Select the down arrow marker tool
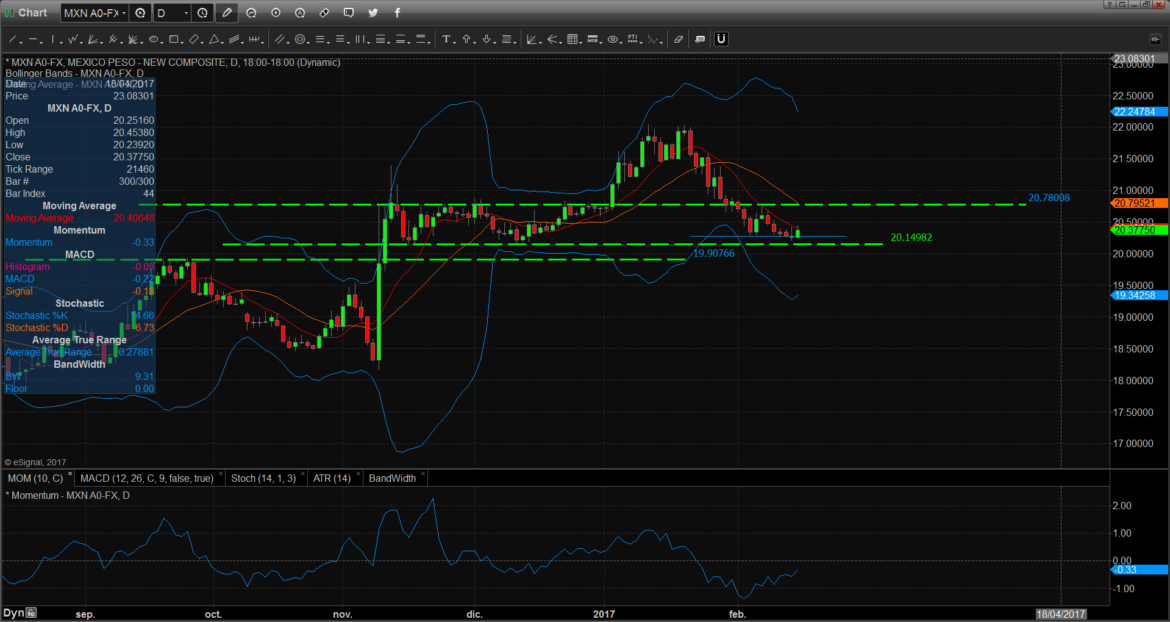Screen dimensions: 1170x622 coord(487,39)
